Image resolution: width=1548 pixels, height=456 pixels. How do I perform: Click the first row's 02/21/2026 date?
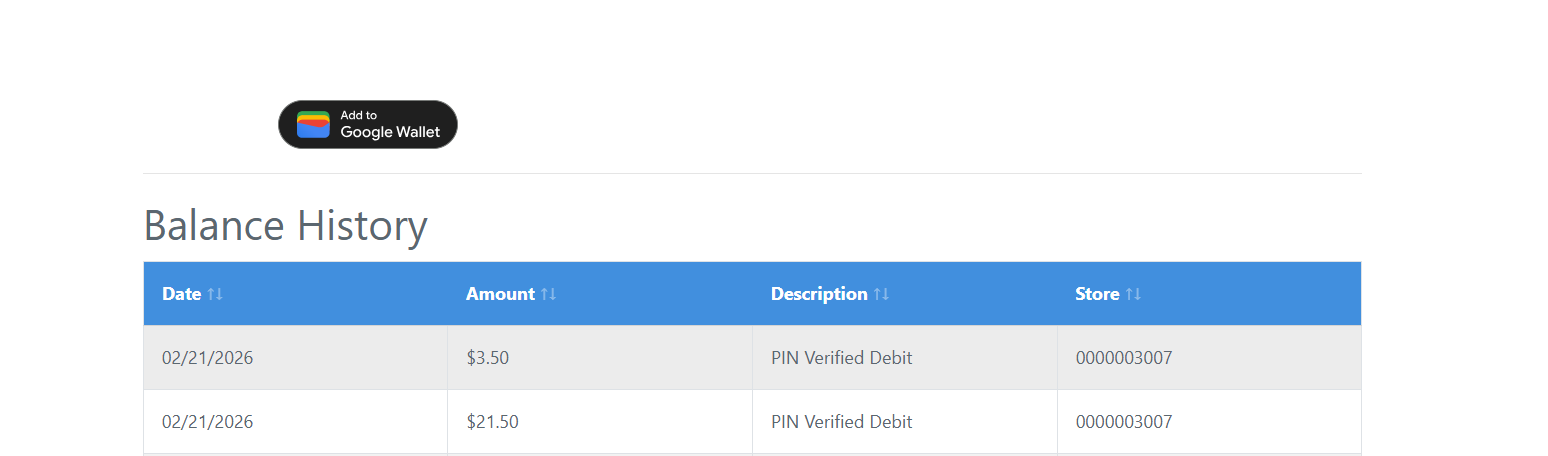point(208,358)
